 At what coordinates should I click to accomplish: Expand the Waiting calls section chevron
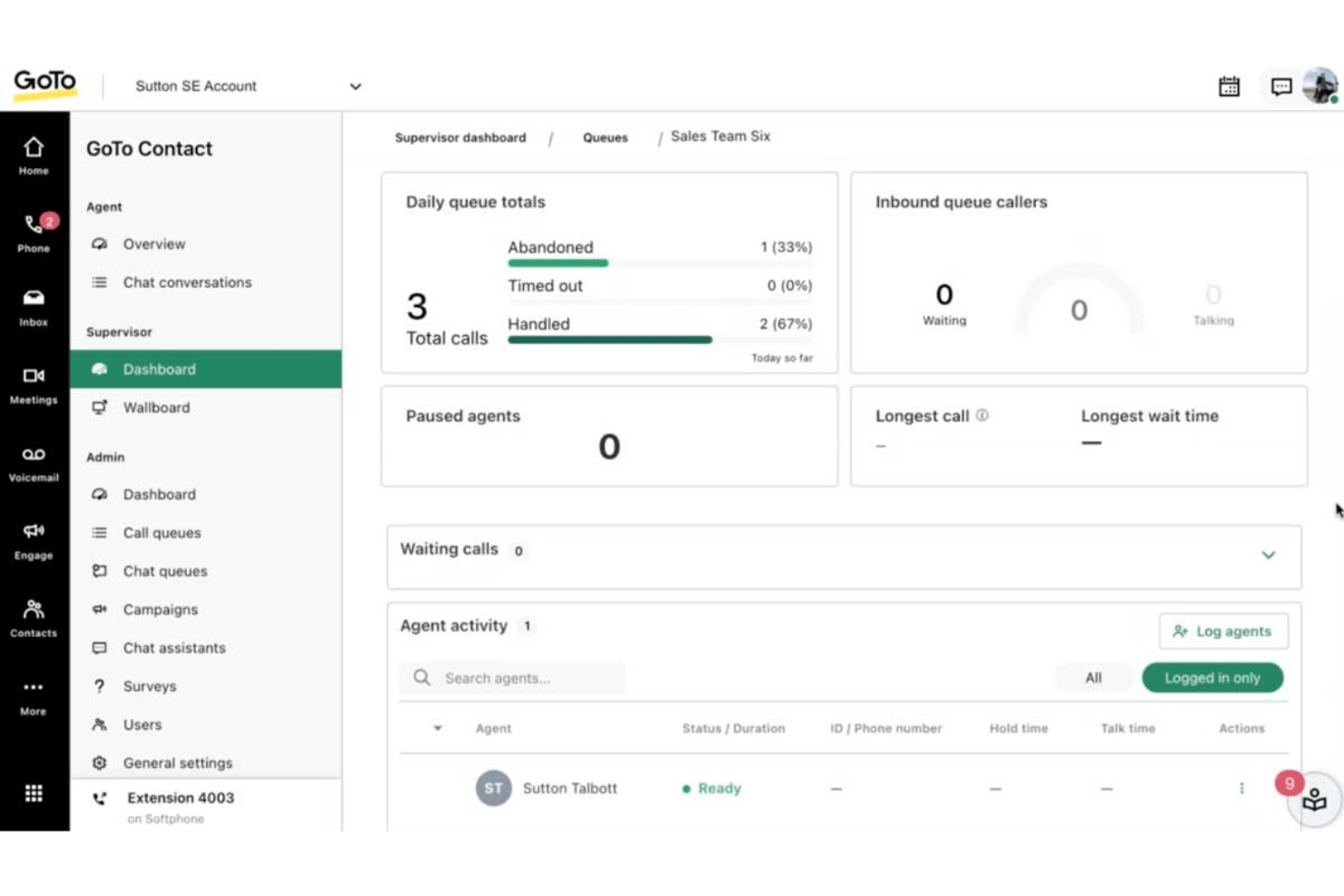tap(1269, 555)
